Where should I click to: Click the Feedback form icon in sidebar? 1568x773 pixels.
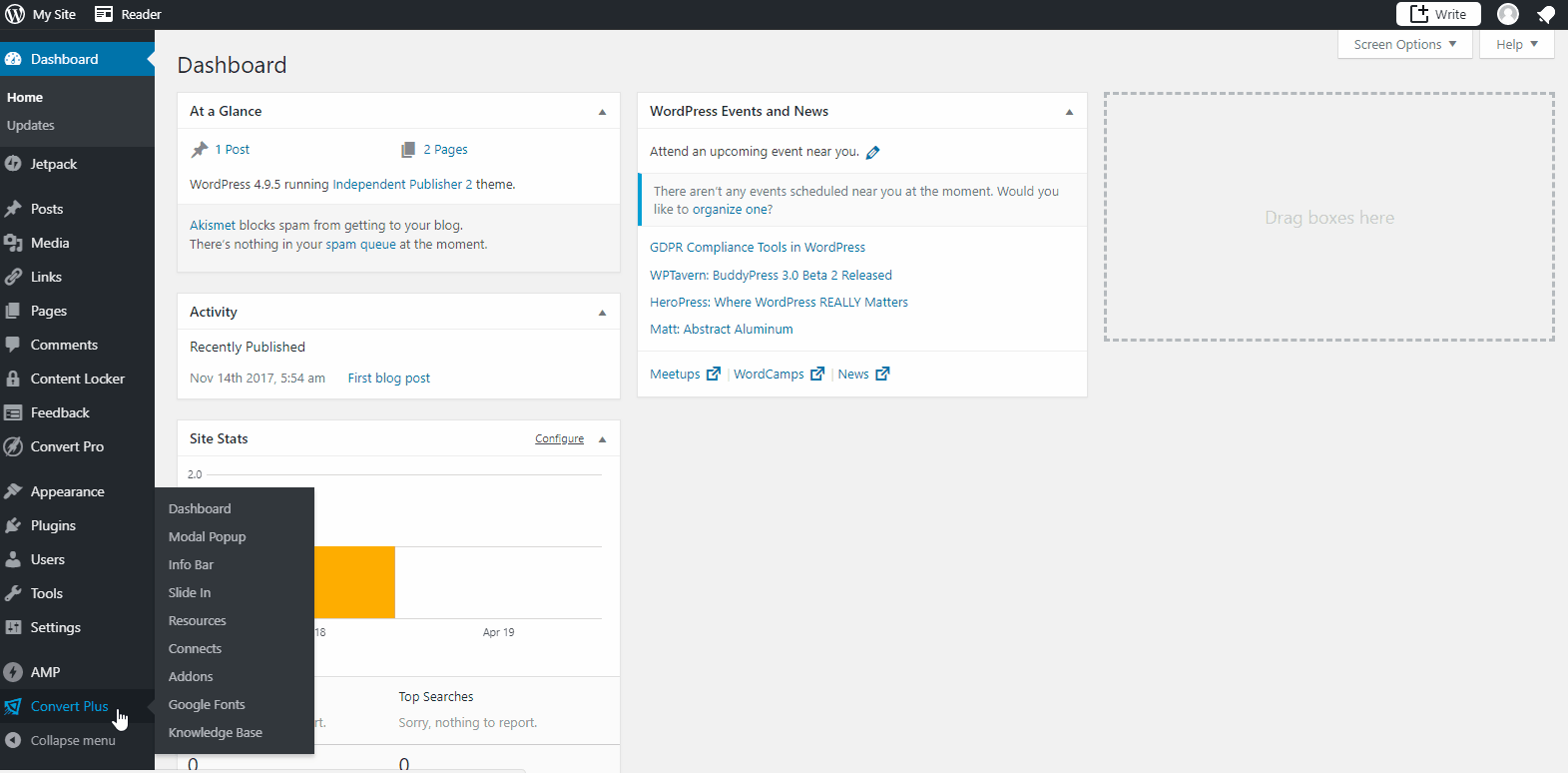(x=13, y=412)
